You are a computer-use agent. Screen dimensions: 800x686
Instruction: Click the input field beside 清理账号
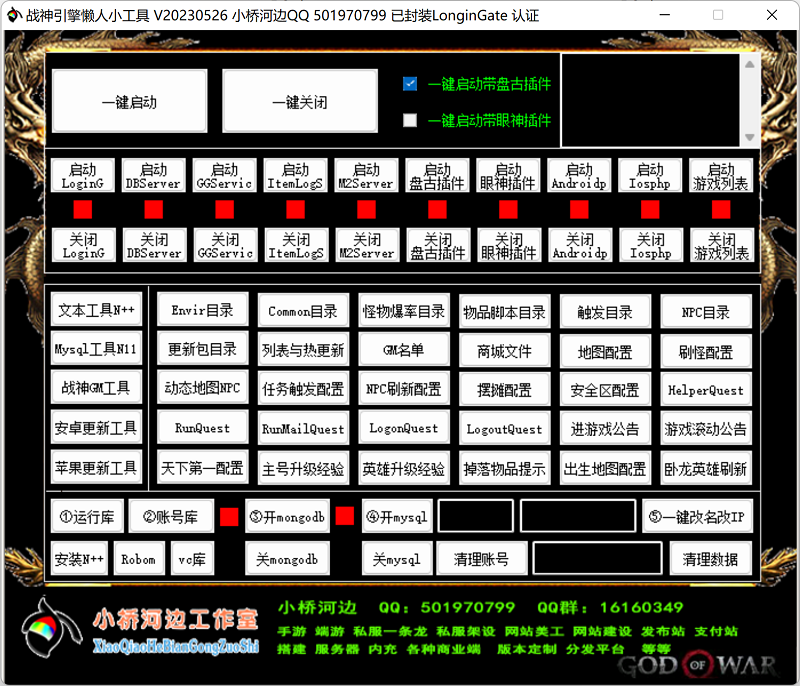coord(597,559)
